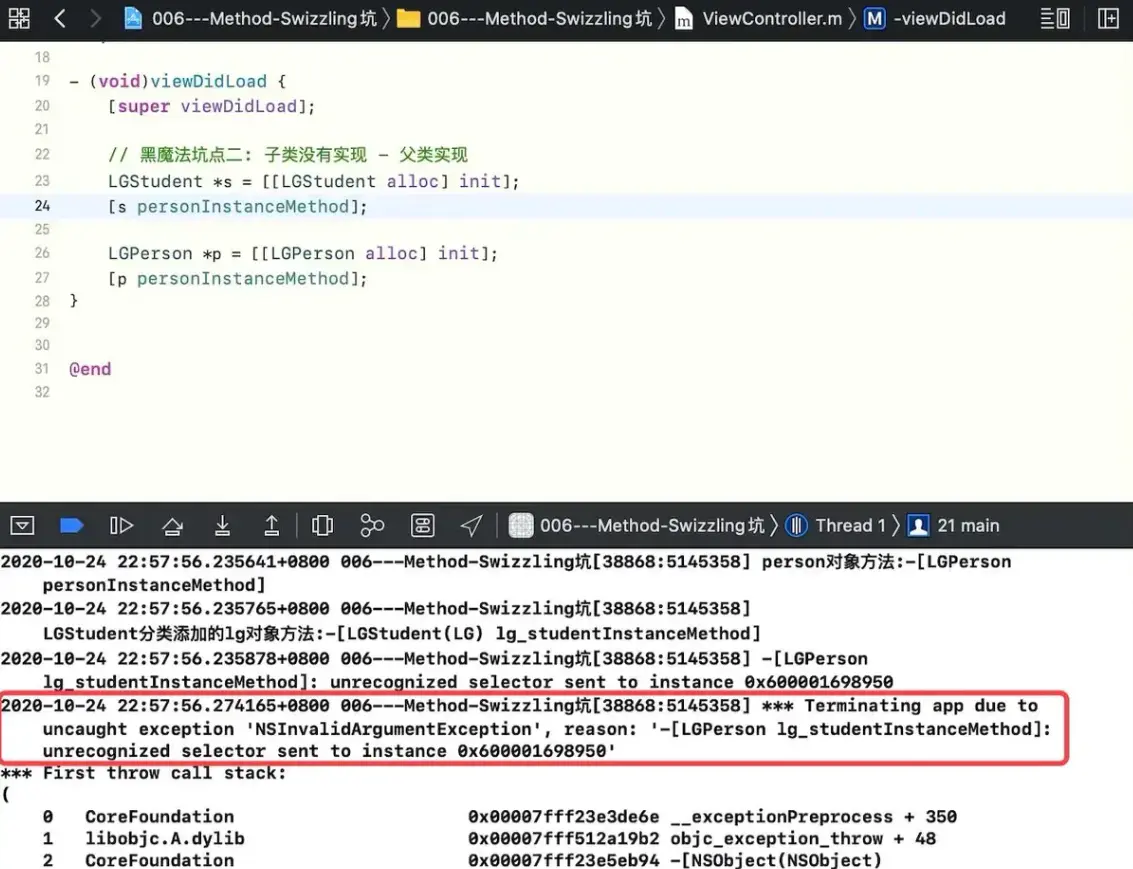The width and height of the screenshot is (1133, 869).
Task: Go forward in editor navigation history
Action: [x=95, y=18]
